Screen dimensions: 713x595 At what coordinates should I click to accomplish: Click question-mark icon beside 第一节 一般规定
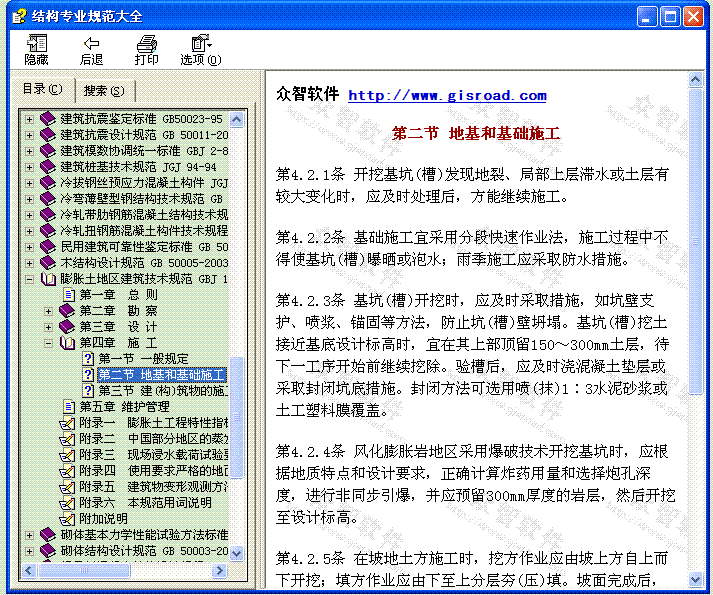pos(87,359)
